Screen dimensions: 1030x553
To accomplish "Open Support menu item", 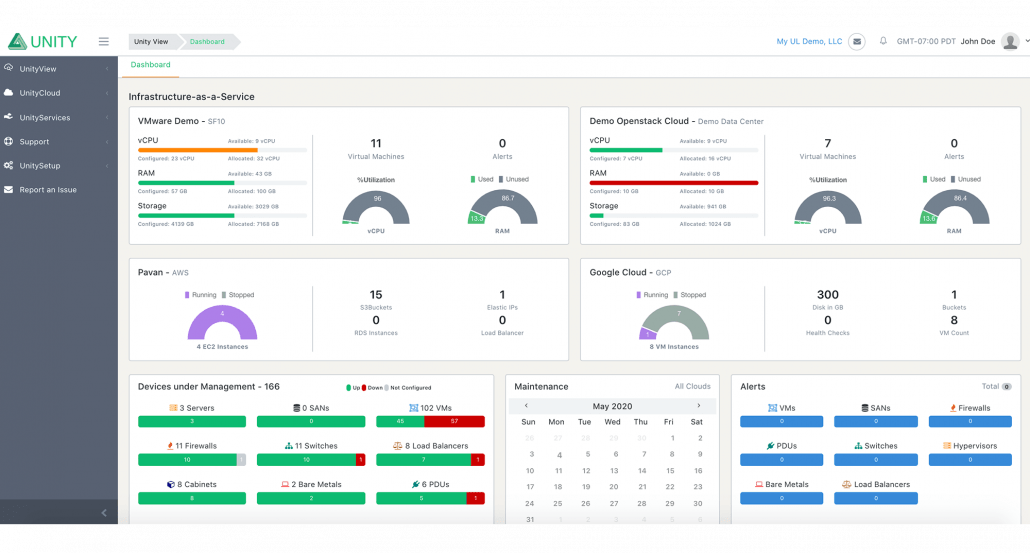I will point(59,142).
